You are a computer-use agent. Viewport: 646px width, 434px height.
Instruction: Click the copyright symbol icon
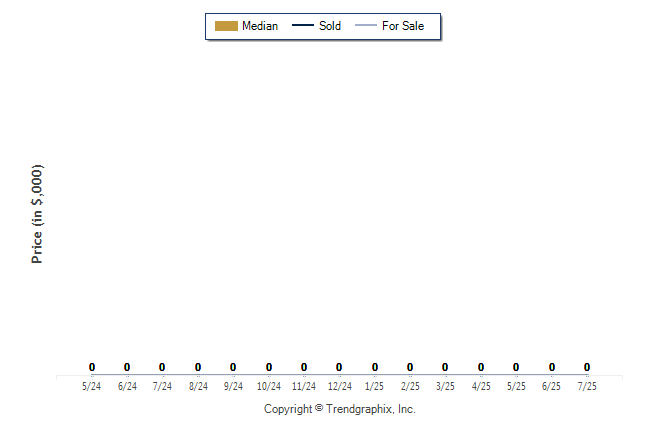pyautogui.click(x=319, y=408)
